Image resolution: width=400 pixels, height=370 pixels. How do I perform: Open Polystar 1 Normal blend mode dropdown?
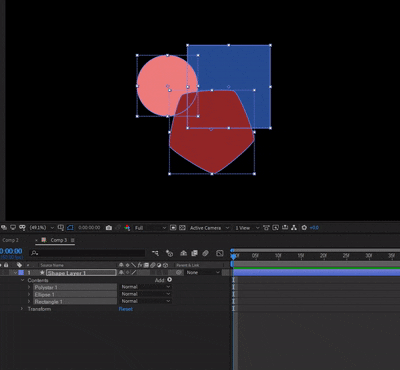point(146,287)
